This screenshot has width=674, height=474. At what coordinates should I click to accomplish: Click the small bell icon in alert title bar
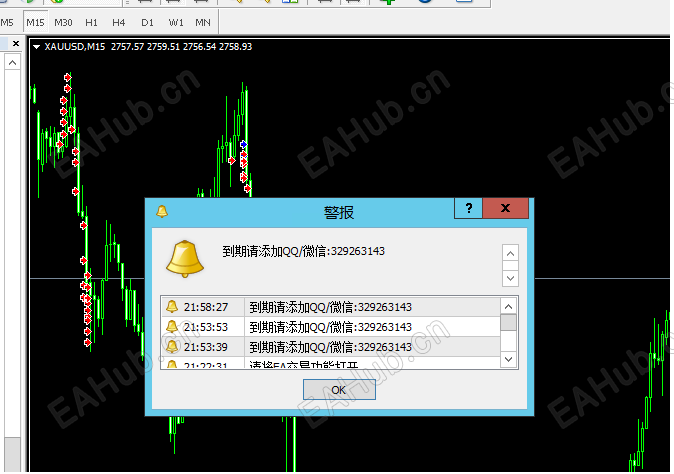click(x=162, y=211)
